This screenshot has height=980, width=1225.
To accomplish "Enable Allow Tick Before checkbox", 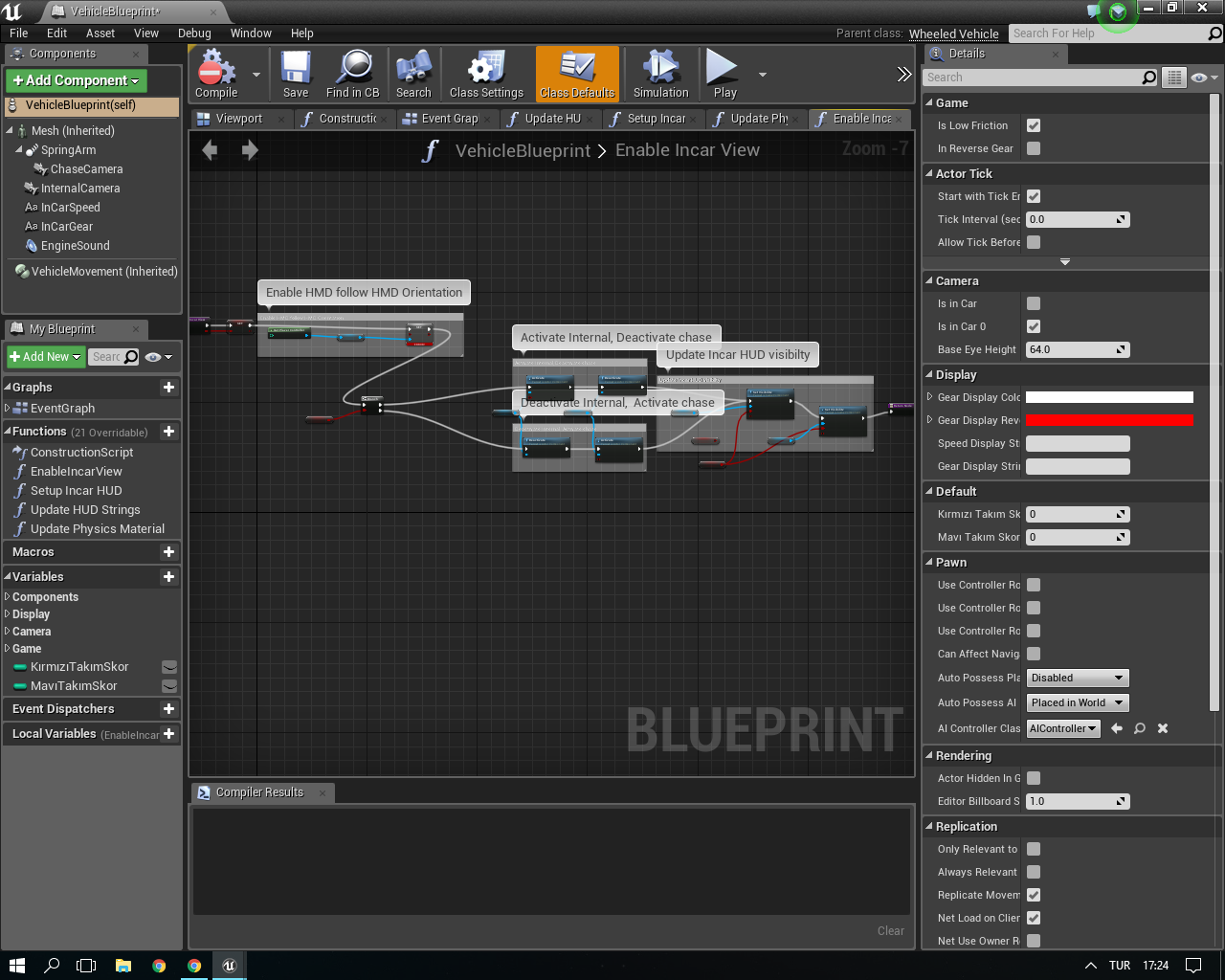I will tap(1034, 242).
